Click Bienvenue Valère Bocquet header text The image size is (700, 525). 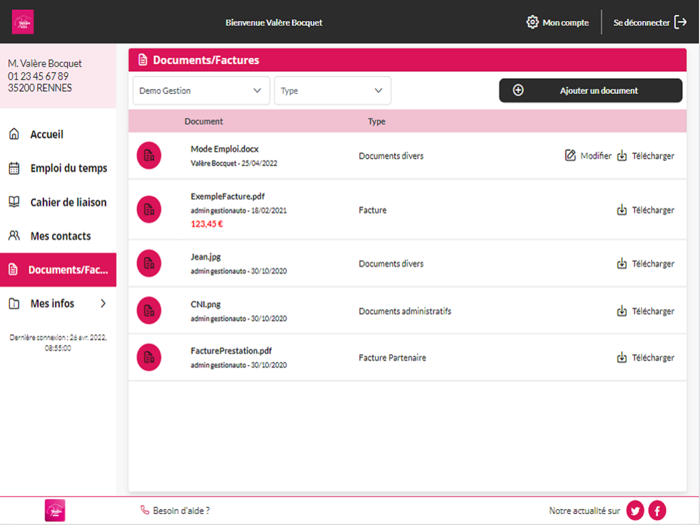coord(274,22)
